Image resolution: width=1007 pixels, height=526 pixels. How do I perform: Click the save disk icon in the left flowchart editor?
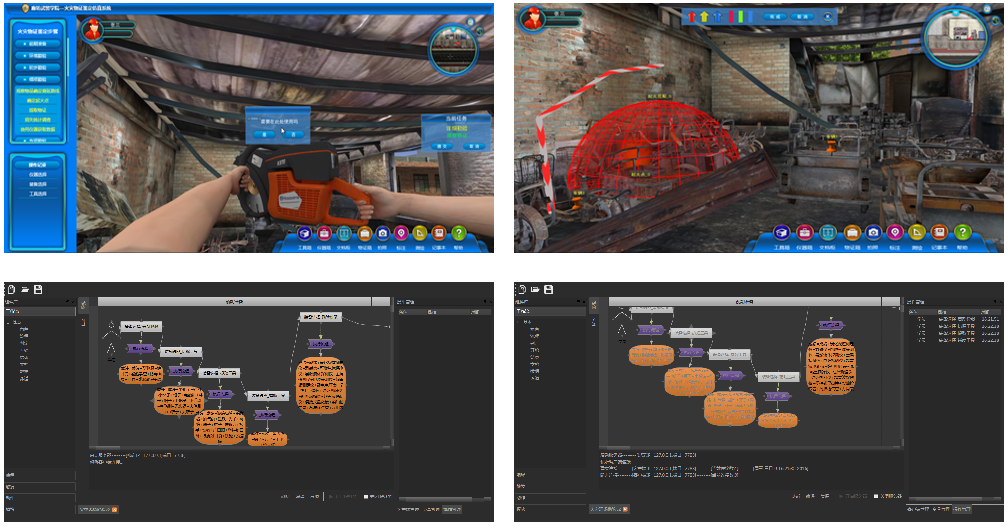(x=38, y=290)
